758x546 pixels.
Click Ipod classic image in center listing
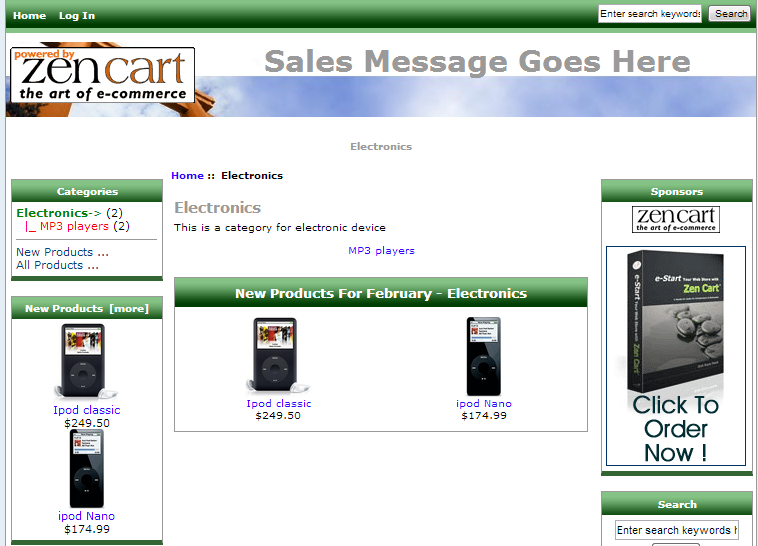tap(278, 355)
